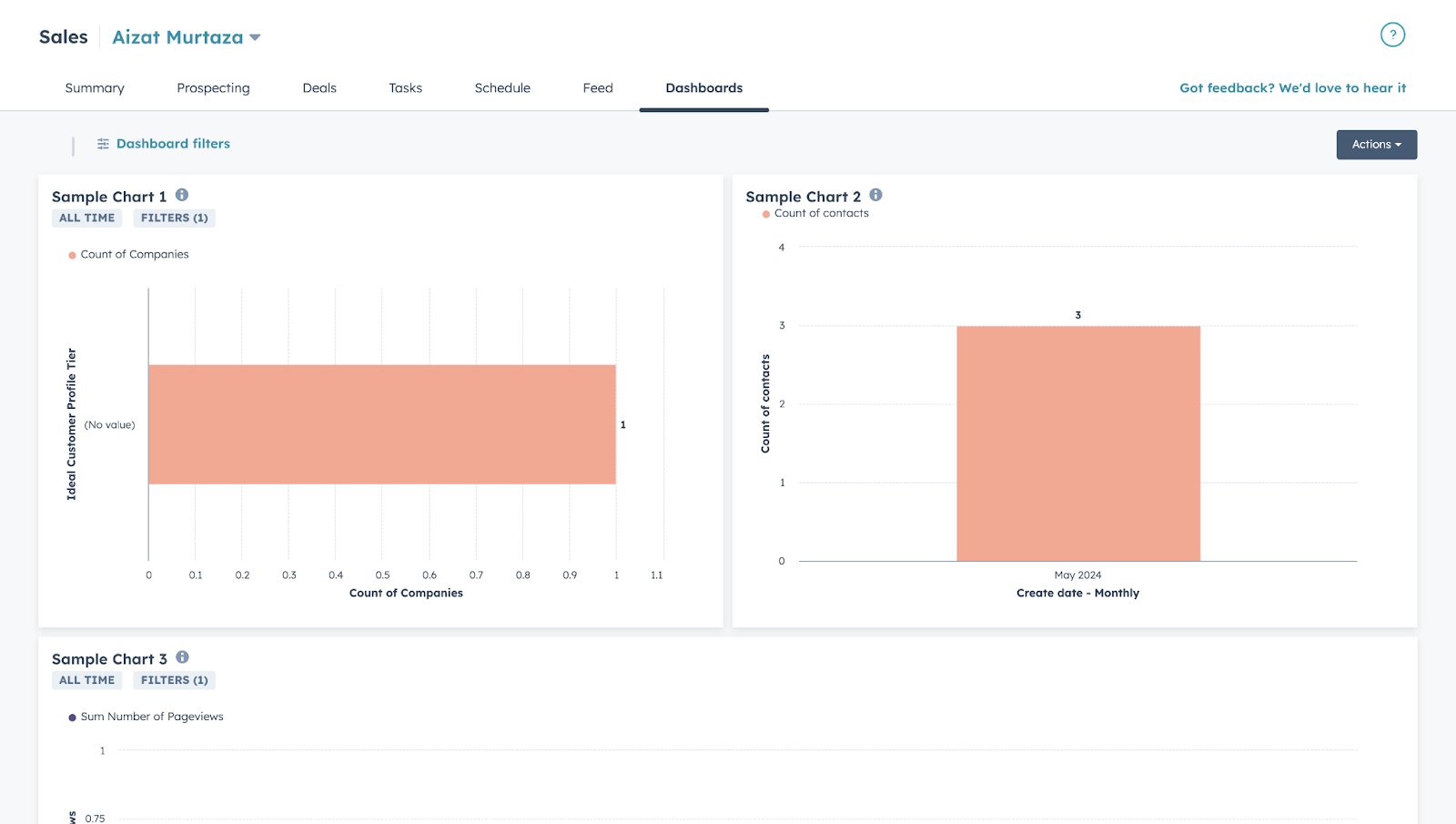Open the Schedule tab
Viewport: 1456px width, 824px height.
pyautogui.click(x=502, y=88)
